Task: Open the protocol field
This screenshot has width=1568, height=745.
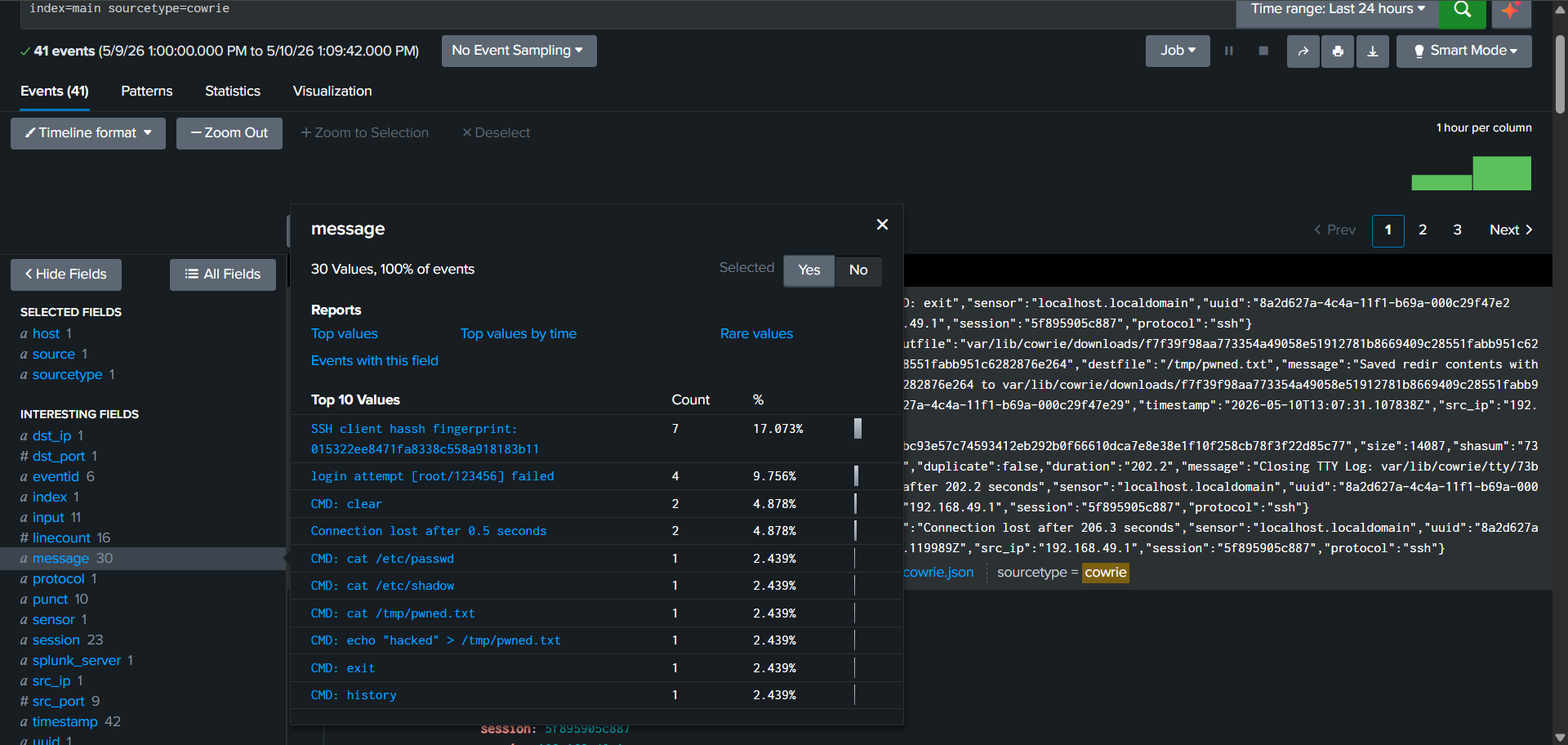Action: pos(59,579)
